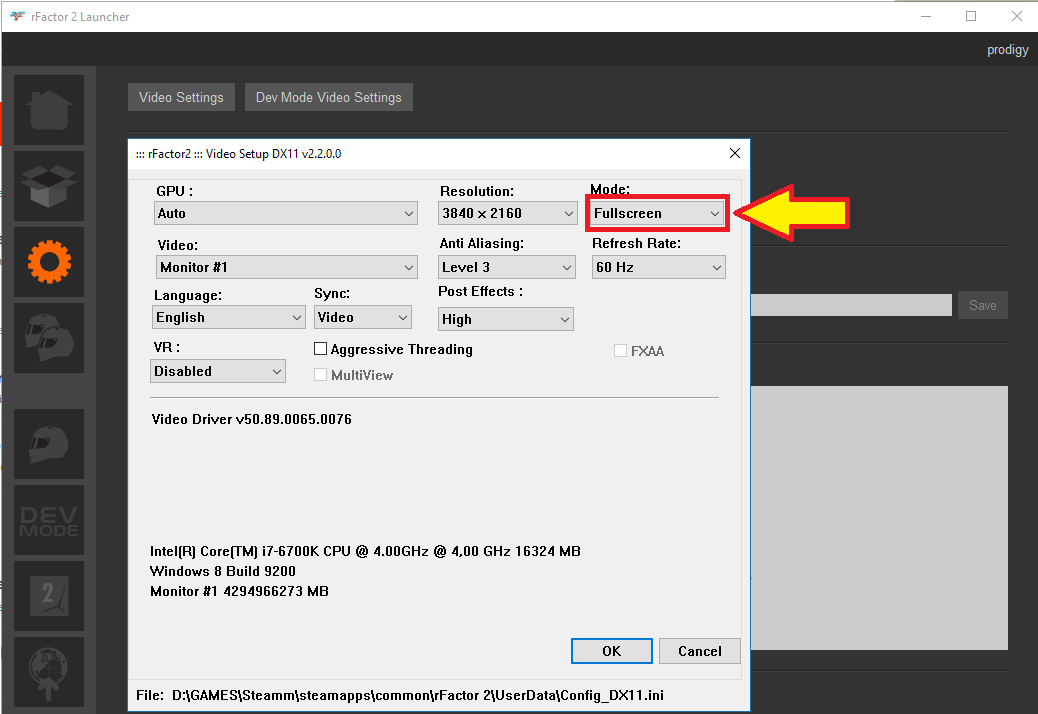The height and width of the screenshot is (714, 1038).
Task: Open the Video dropdown showing Monitor #1
Action: point(287,267)
